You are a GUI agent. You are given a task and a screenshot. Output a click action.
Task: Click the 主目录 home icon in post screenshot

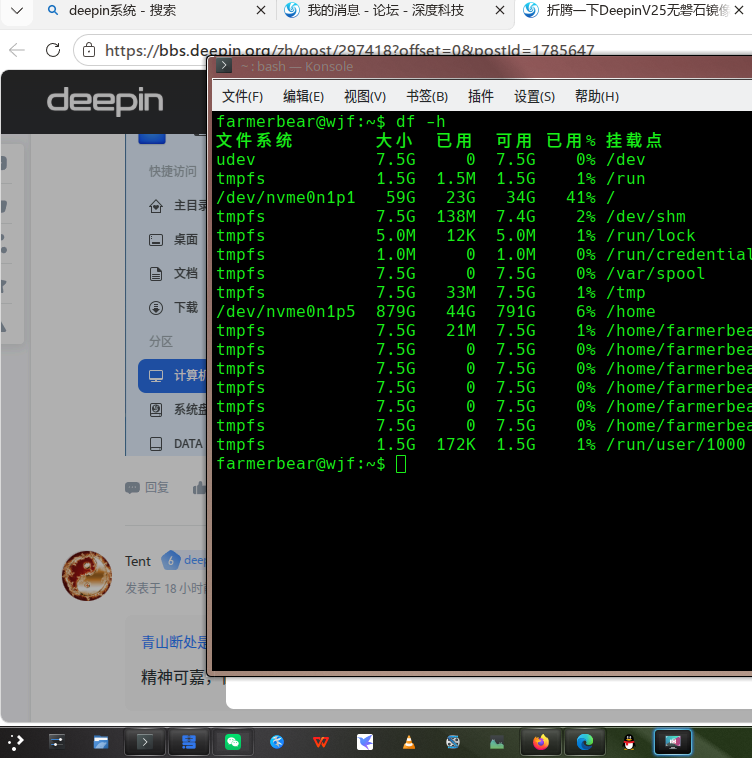coord(156,206)
